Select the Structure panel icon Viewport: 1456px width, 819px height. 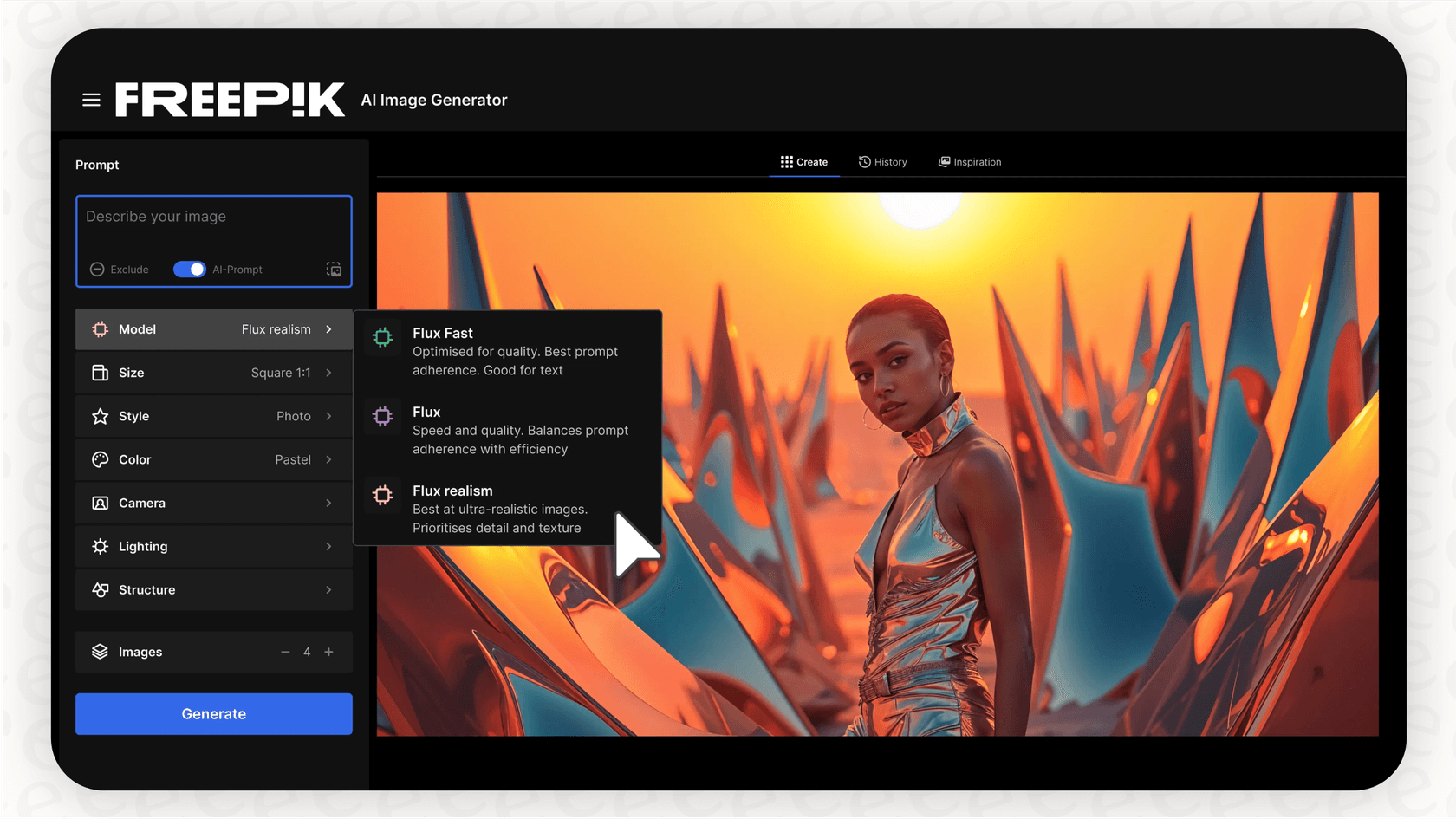click(x=101, y=589)
